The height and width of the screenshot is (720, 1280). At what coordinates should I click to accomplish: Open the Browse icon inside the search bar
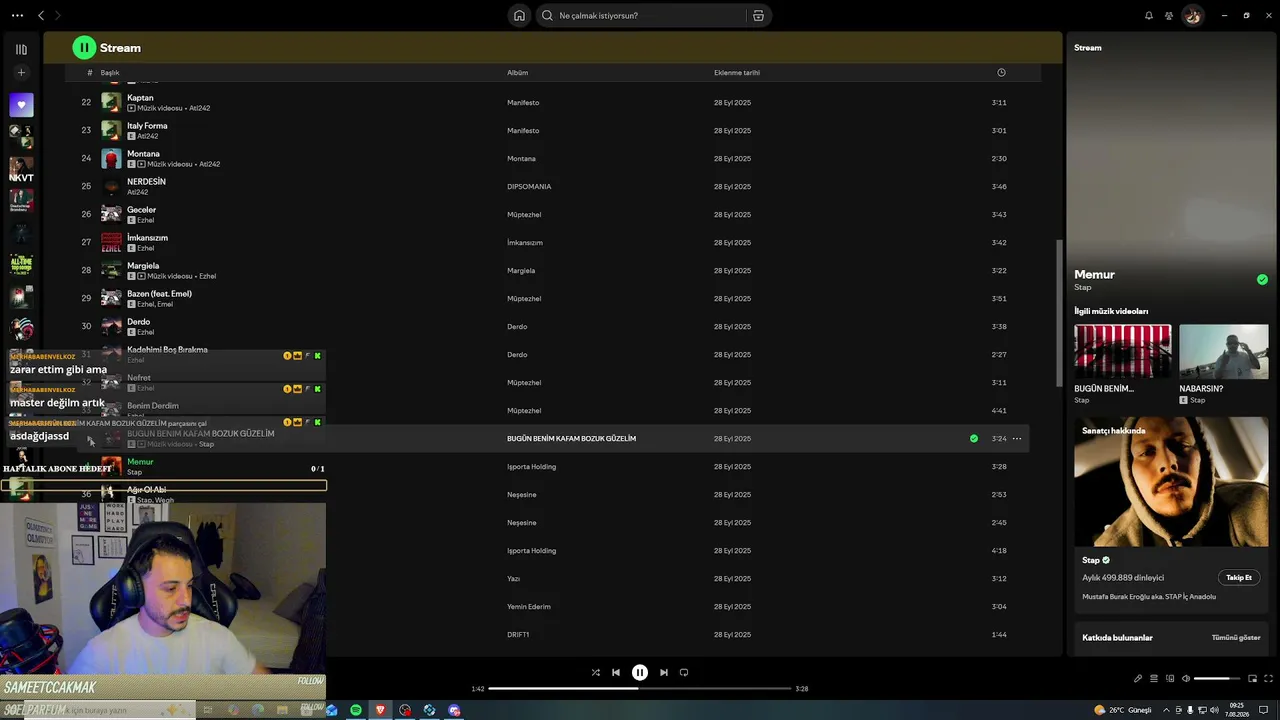pyautogui.click(x=758, y=15)
